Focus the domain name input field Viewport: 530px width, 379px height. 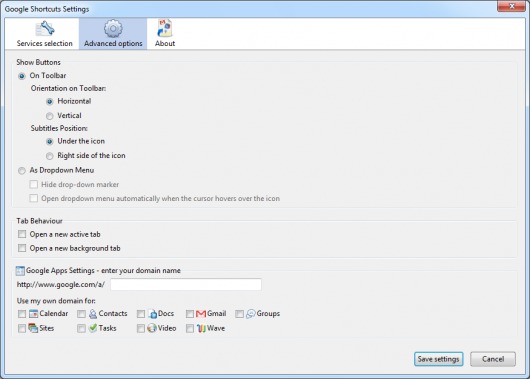pyautogui.click(x=186, y=284)
